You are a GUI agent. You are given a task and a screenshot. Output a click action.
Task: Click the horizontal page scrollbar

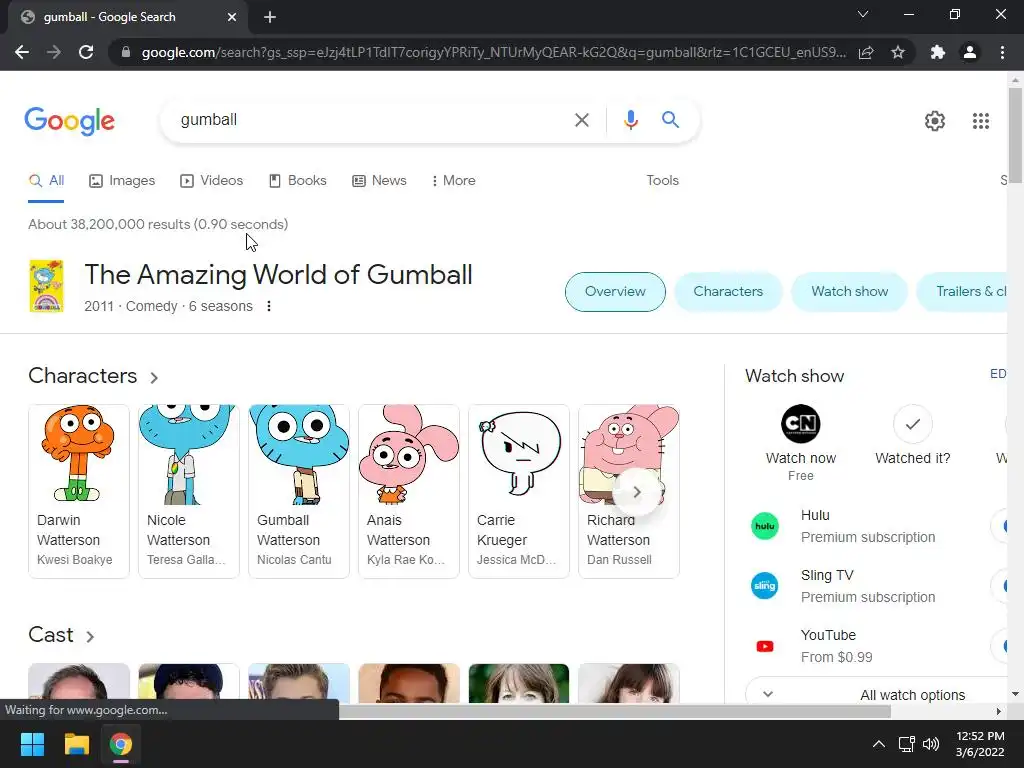coord(615,711)
